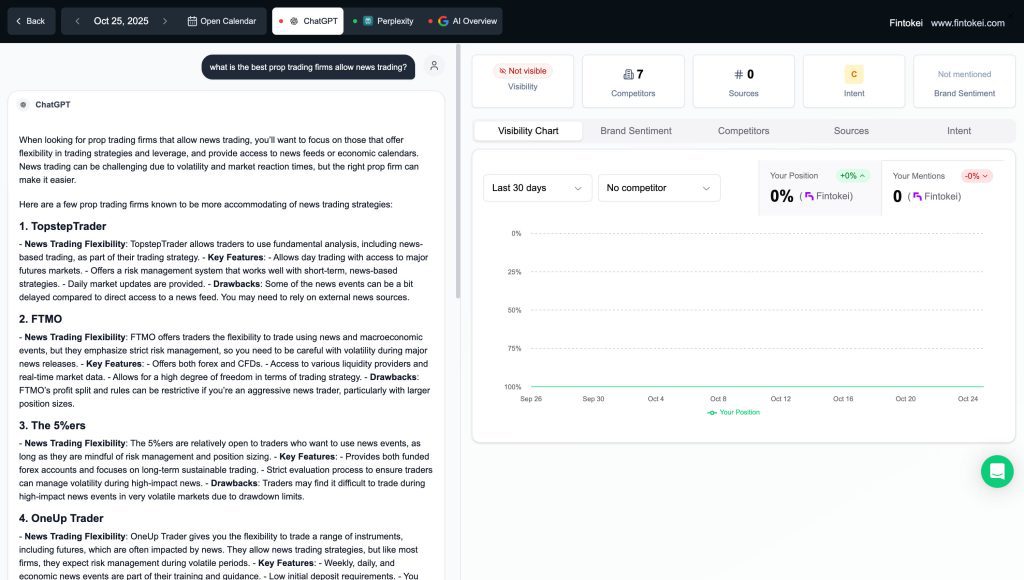Toggle the Your Position legend entry
The width and height of the screenshot is (1024, 580).
coord(733,412)
